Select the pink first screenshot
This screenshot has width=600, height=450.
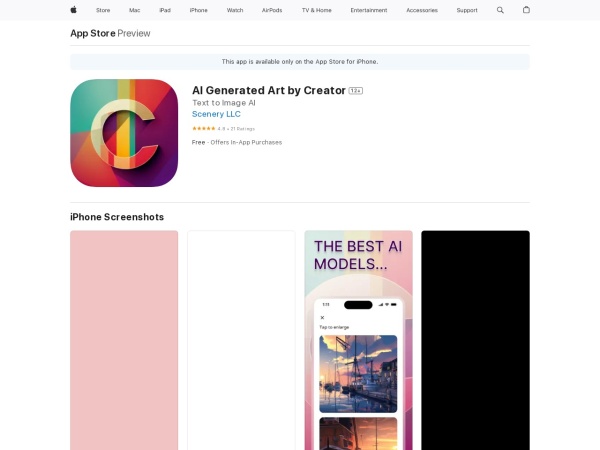click(124, 340)
